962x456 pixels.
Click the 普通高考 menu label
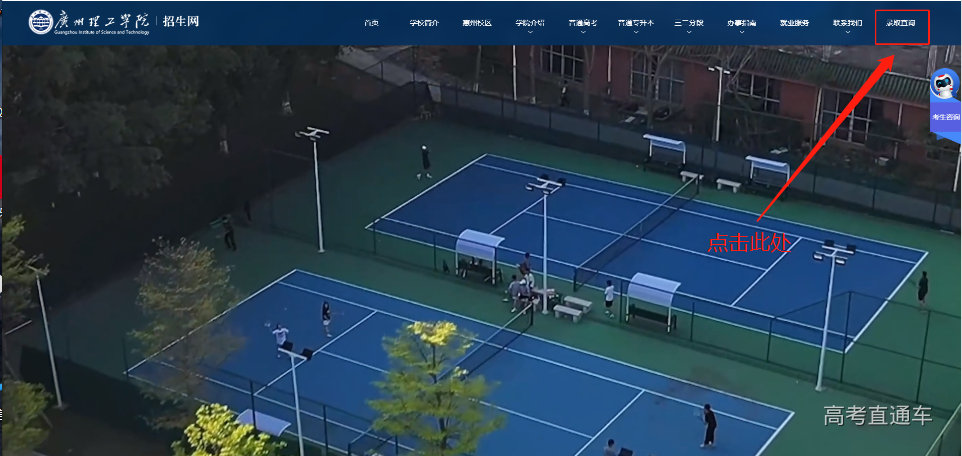tap(583, 23)
